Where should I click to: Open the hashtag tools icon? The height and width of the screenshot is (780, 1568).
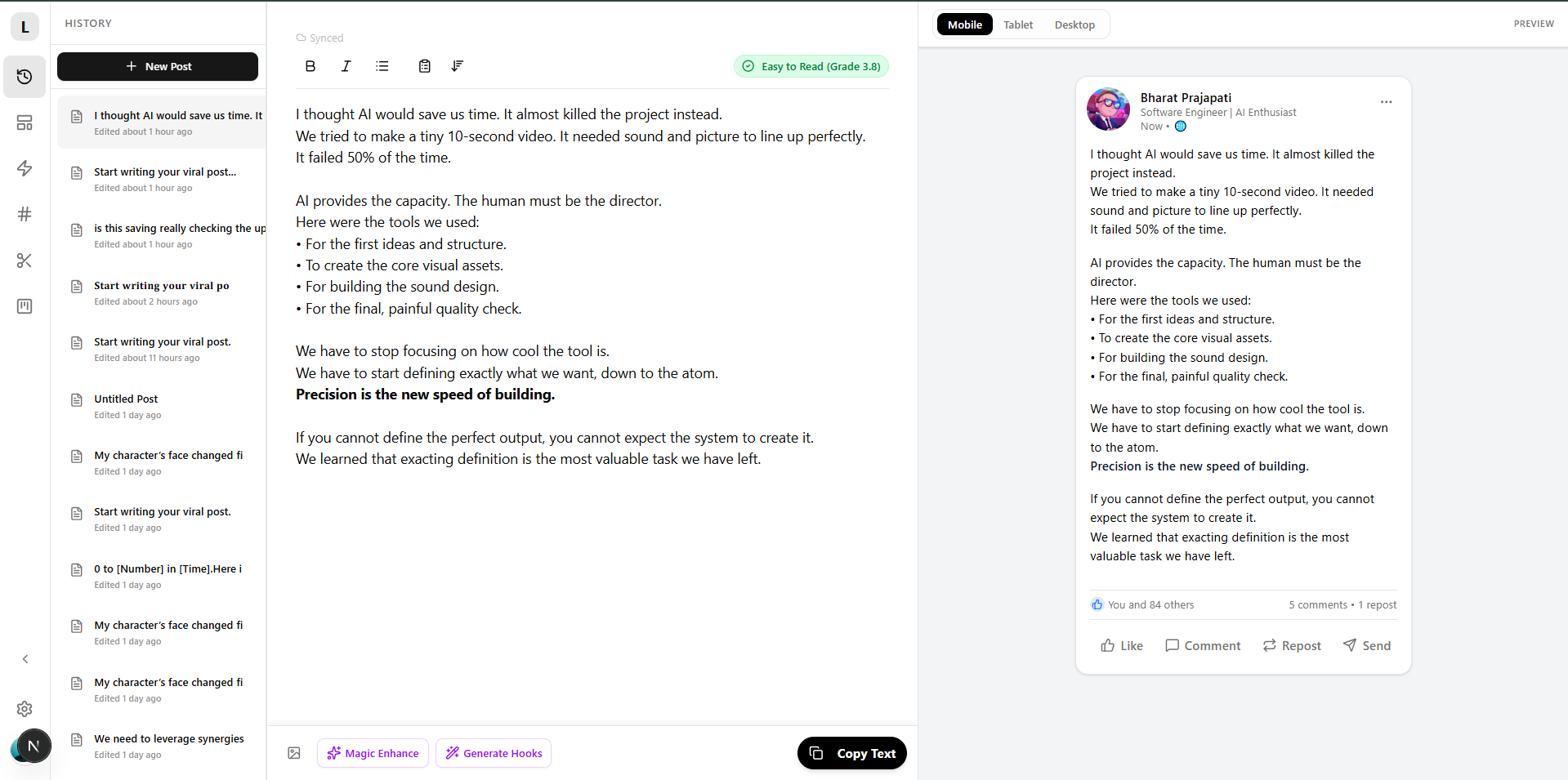pos(25,214)
